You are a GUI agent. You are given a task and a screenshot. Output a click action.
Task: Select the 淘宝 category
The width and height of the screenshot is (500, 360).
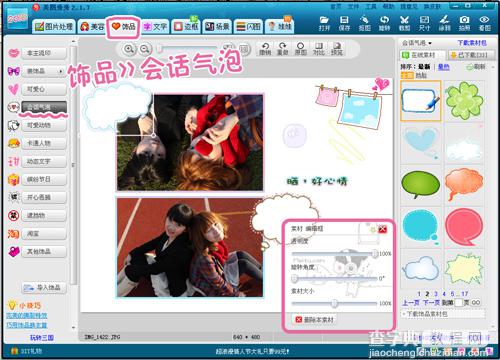coord(44,234)
